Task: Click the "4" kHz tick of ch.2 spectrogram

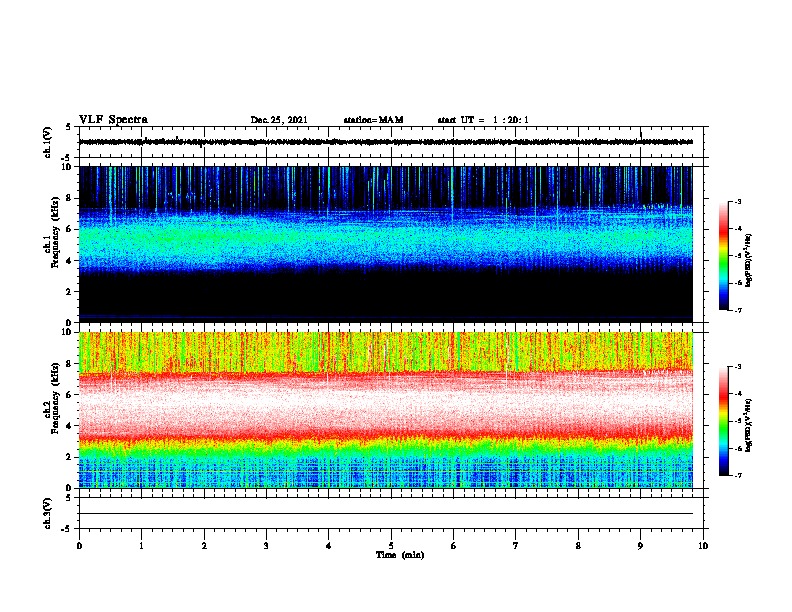Action: (70, 426)
